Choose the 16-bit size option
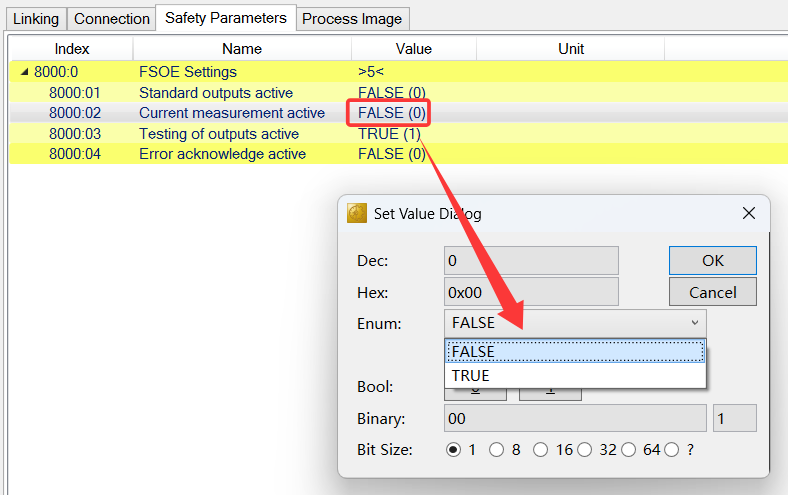The image size is (788, 495). click(540, 450)
